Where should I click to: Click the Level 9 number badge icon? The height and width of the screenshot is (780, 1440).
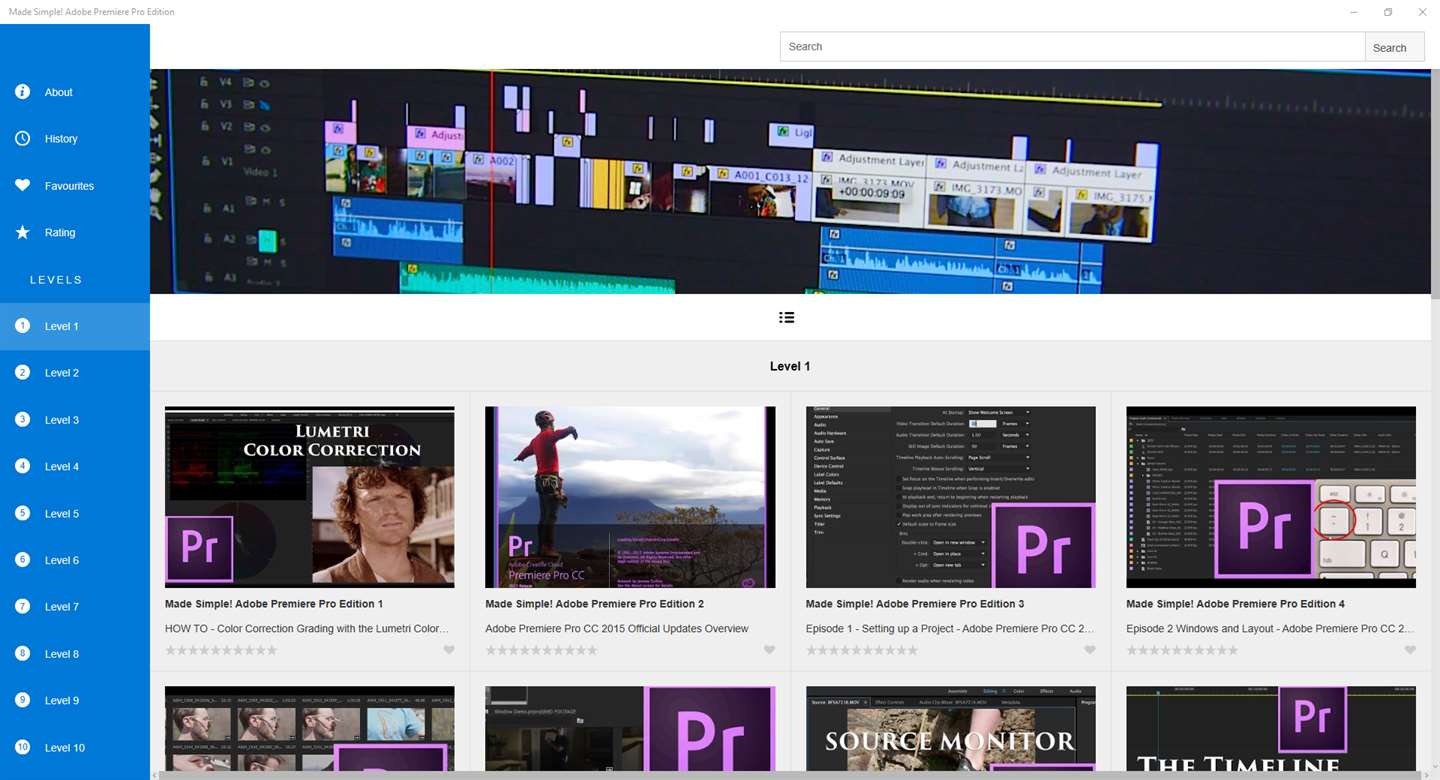pos(22,701)
